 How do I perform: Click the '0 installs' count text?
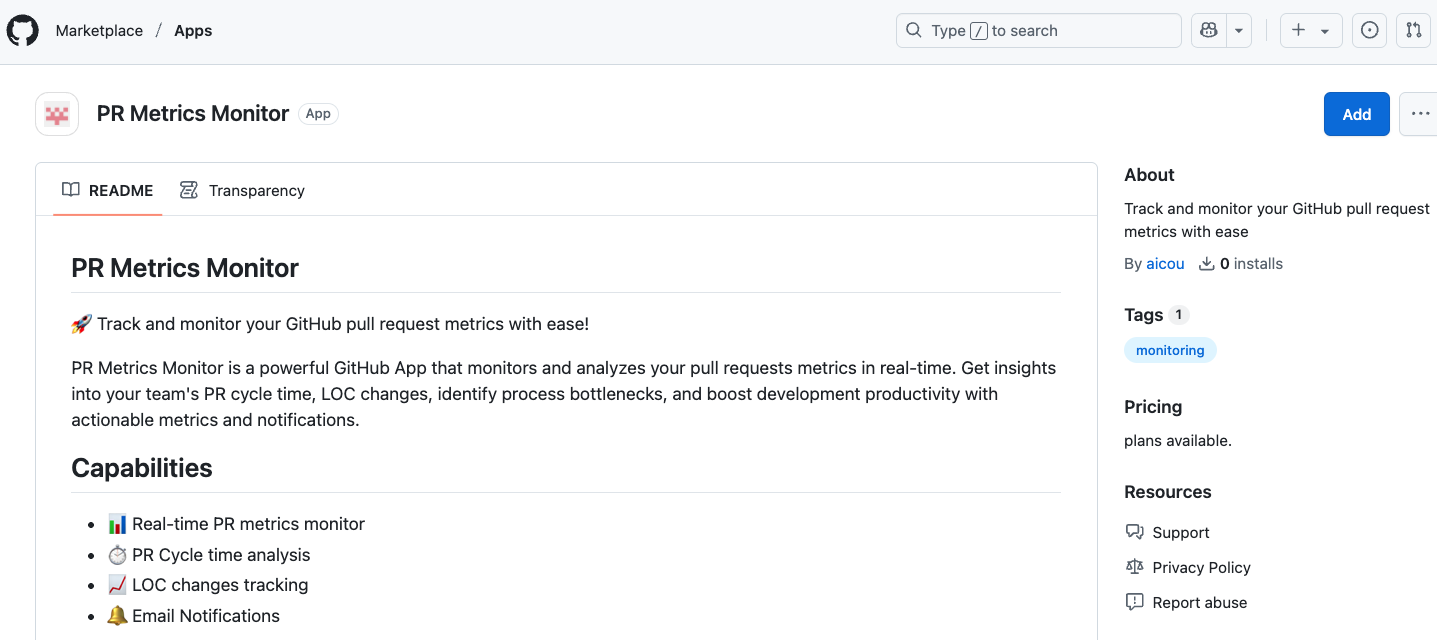click(x=1251, y=264)
